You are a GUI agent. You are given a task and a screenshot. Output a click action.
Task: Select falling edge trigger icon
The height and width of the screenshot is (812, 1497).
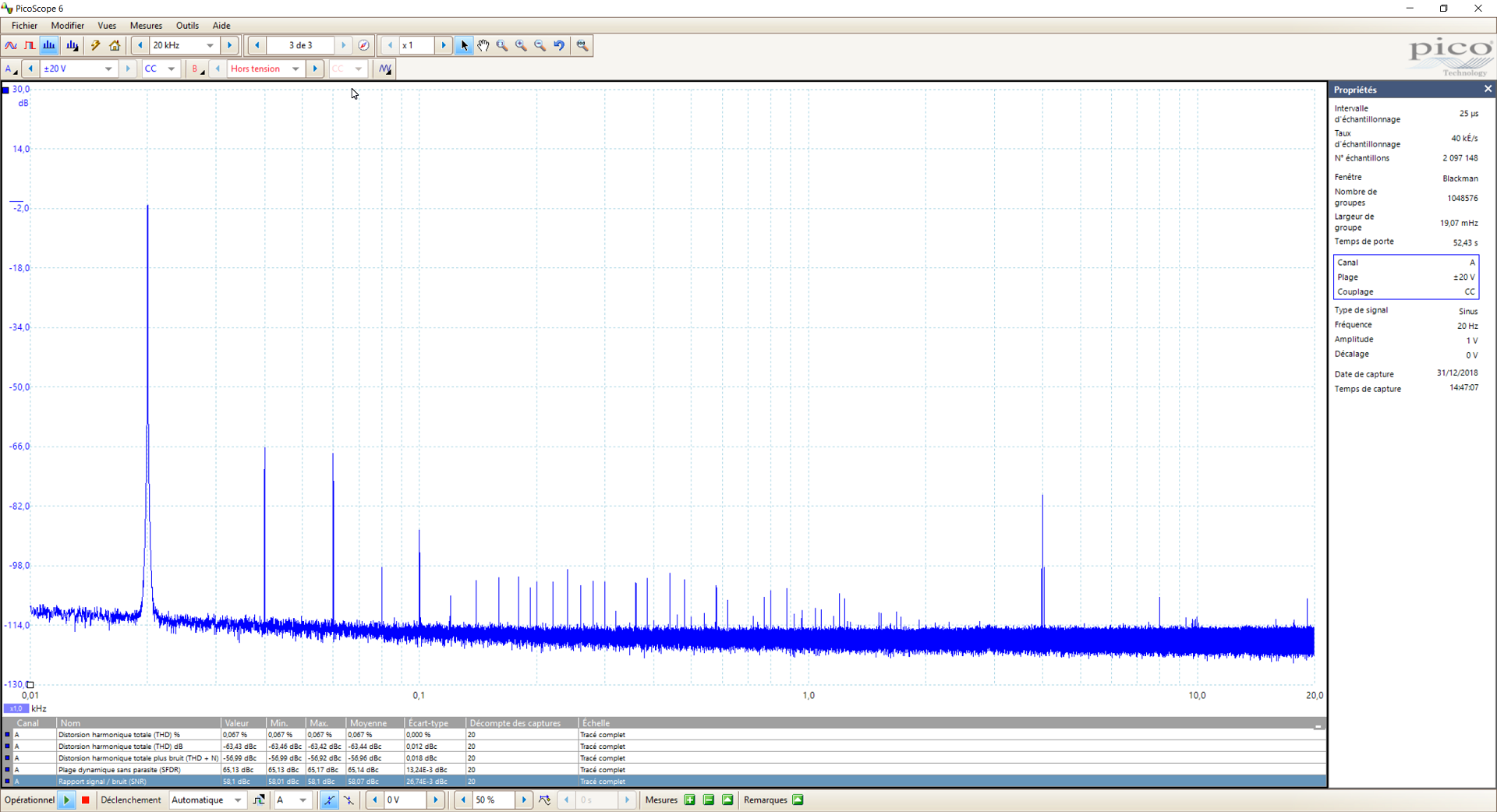coord(349,800)
